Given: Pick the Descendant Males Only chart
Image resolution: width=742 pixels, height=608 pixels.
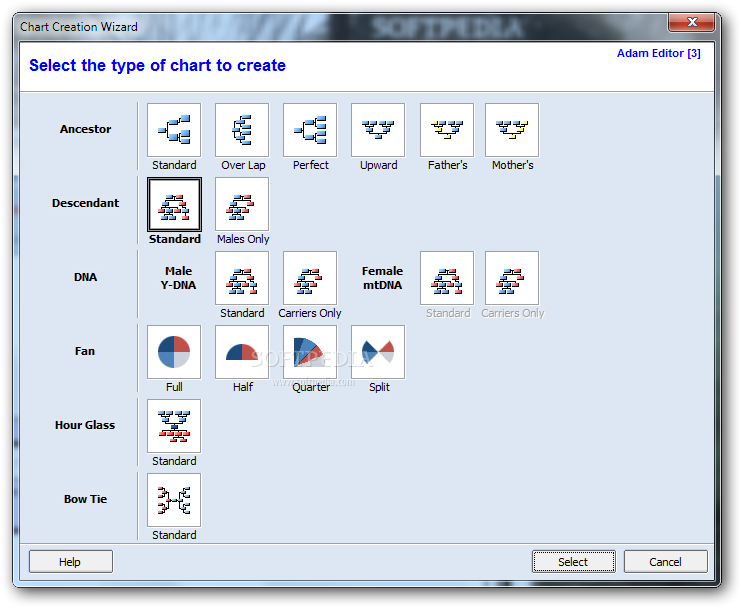Looking at the screenshot, I should coord(242,204).
